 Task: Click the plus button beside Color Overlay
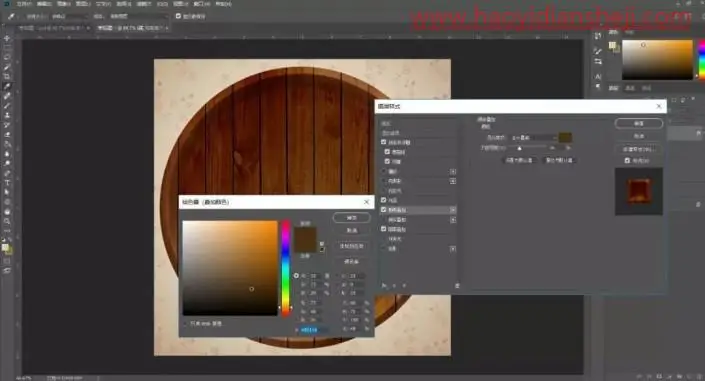(x=453, y=210)
